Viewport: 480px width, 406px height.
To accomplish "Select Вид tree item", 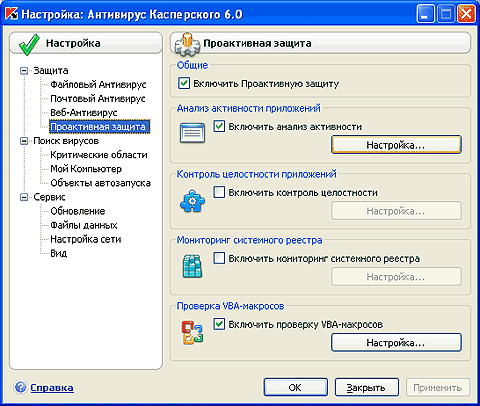I will click(59, 253).
